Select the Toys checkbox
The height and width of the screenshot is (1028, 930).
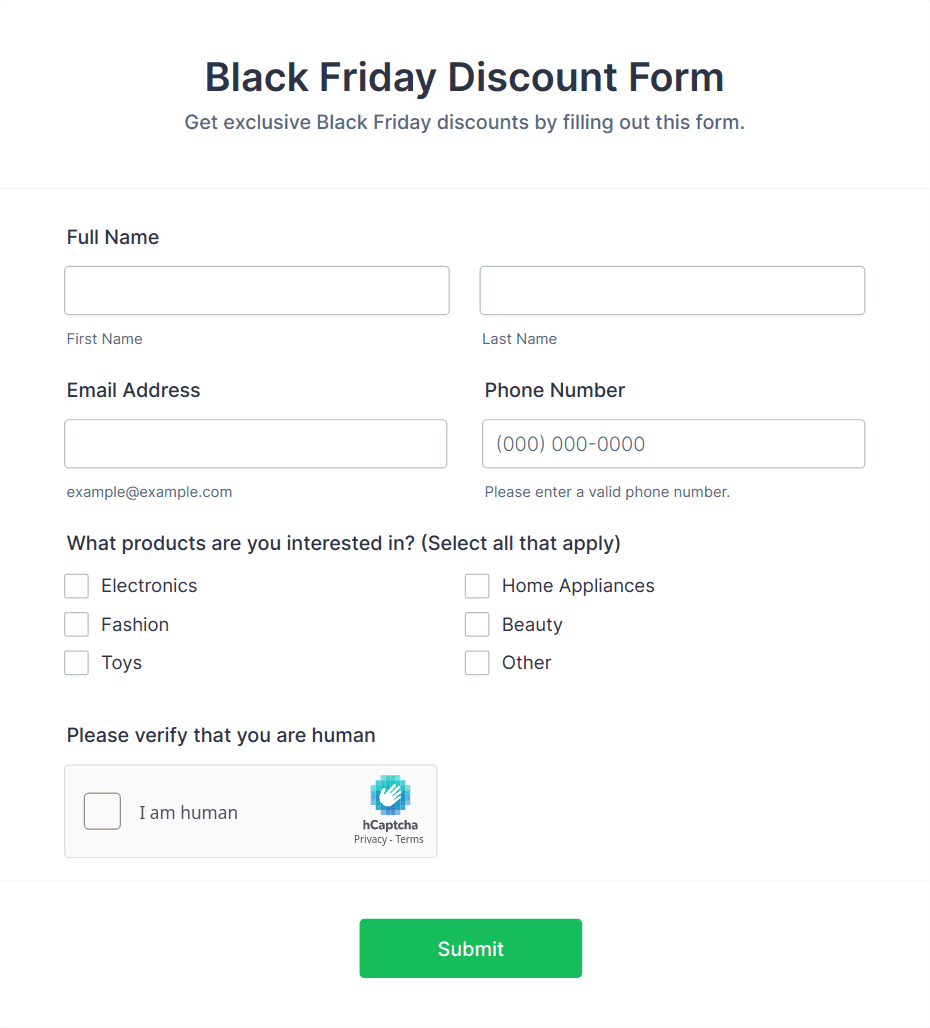click(77, 663)
